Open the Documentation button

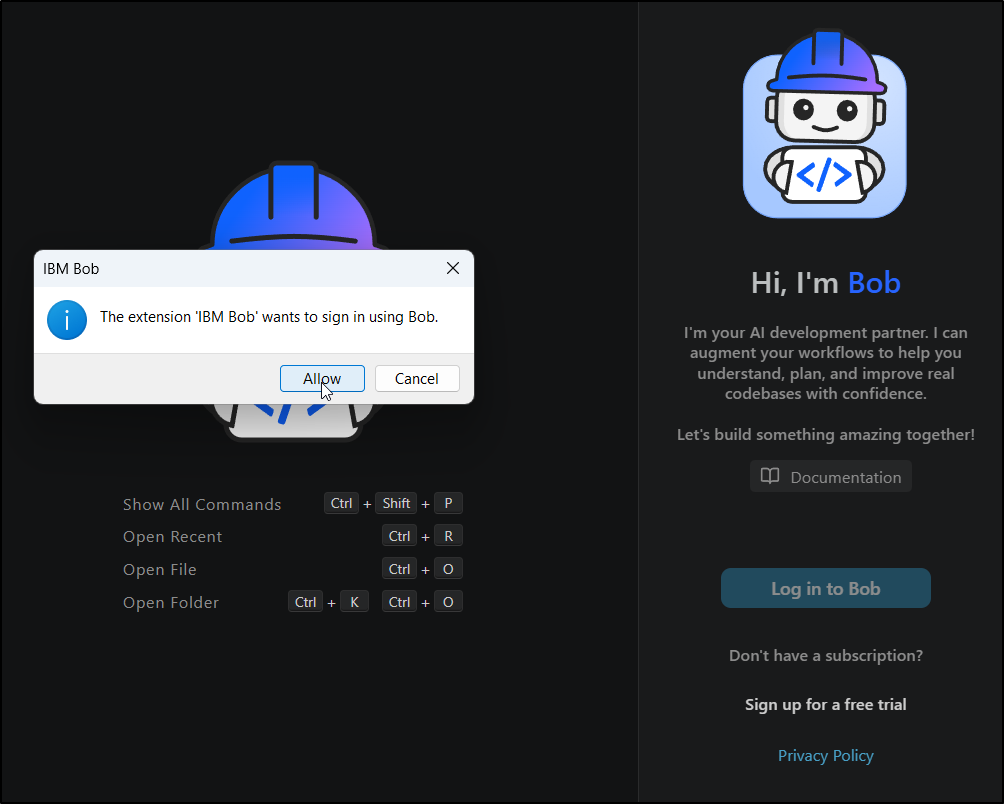point(830,476)
